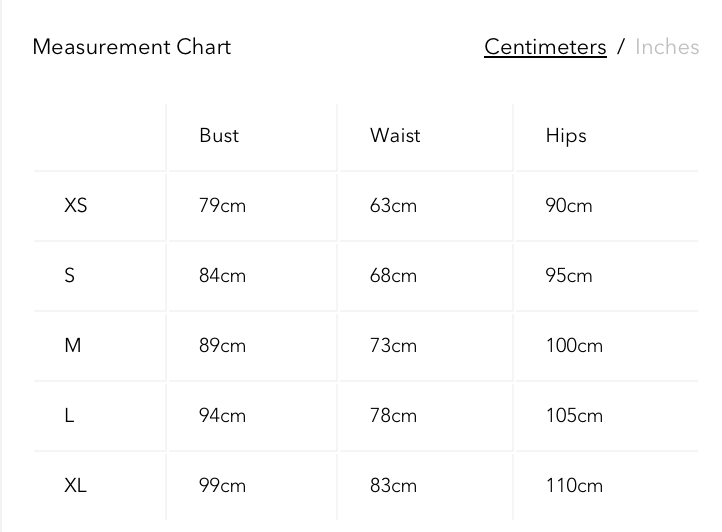722x532 pixels.
Task: Click the Waist column header
Action: click(x=395, y=136)
